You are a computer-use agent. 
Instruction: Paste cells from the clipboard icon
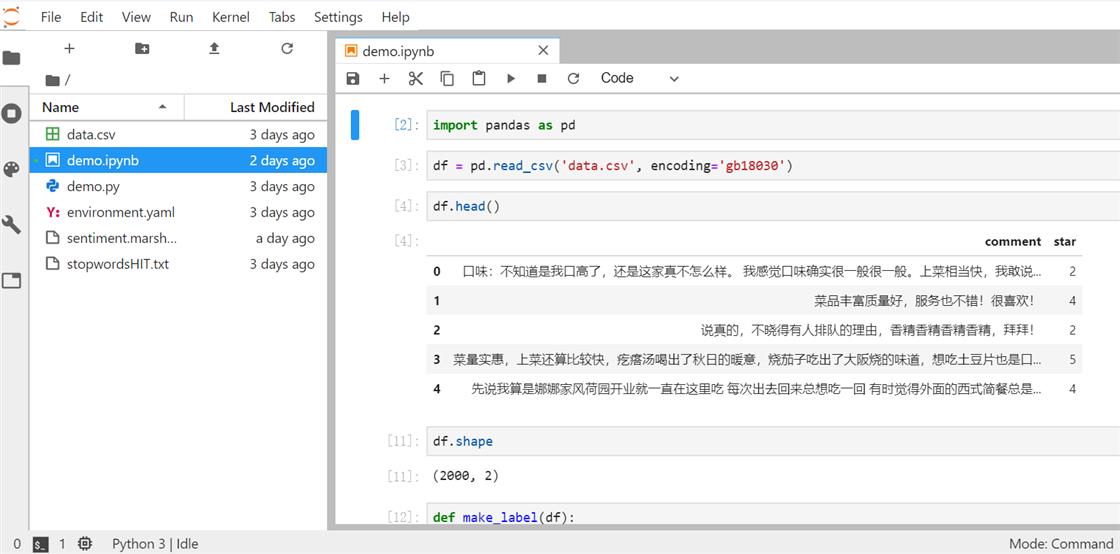(479, 78)
